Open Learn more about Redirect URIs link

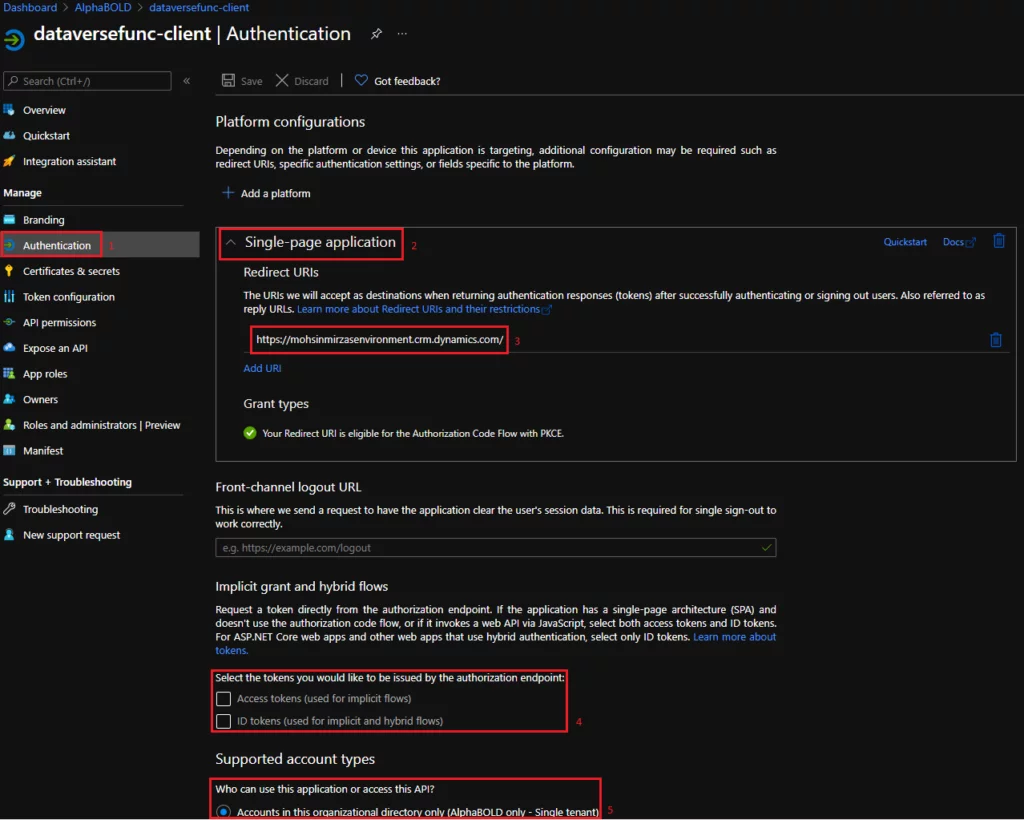coord(424,309)
